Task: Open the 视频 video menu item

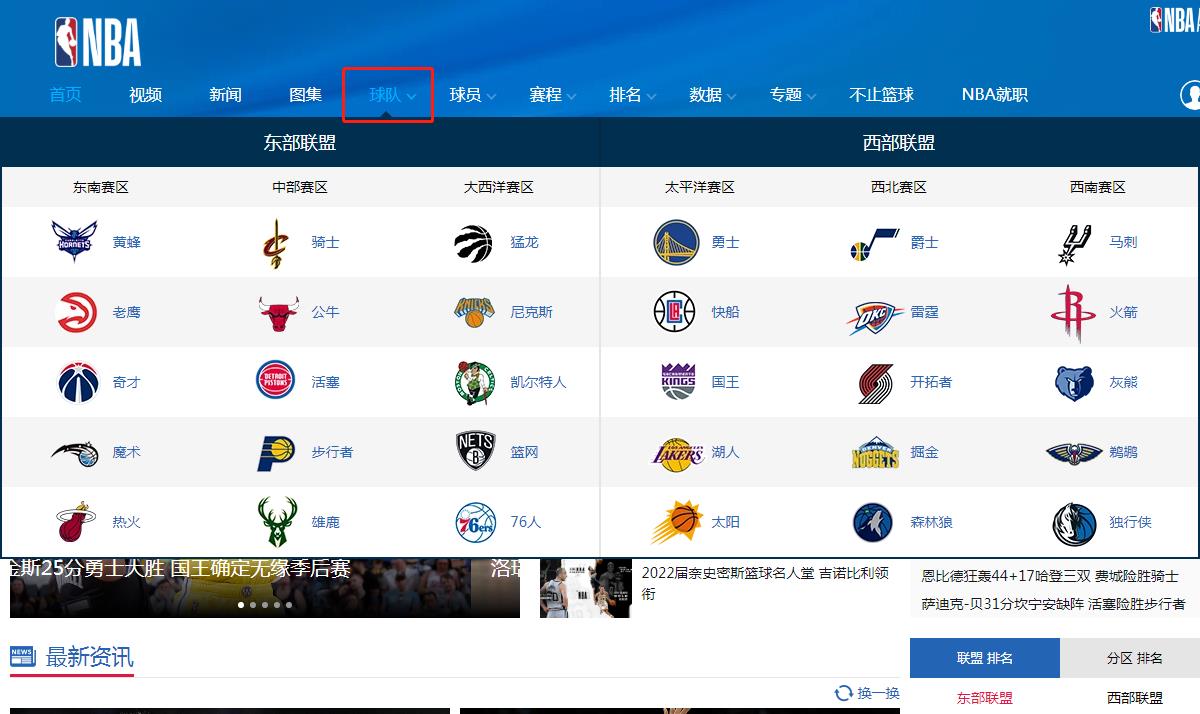Action: point(146,95)
